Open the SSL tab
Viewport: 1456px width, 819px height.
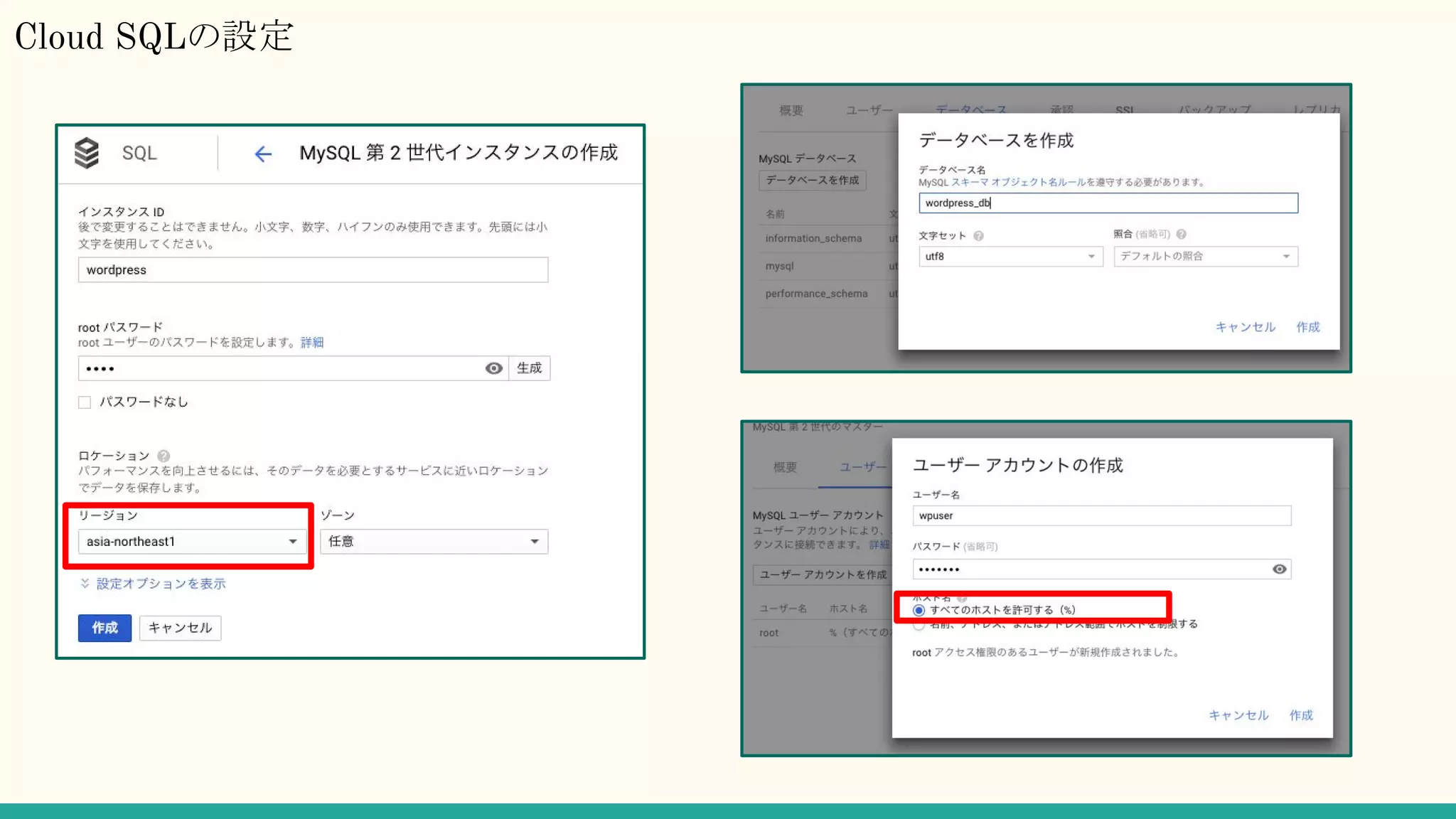point(1124,110)
